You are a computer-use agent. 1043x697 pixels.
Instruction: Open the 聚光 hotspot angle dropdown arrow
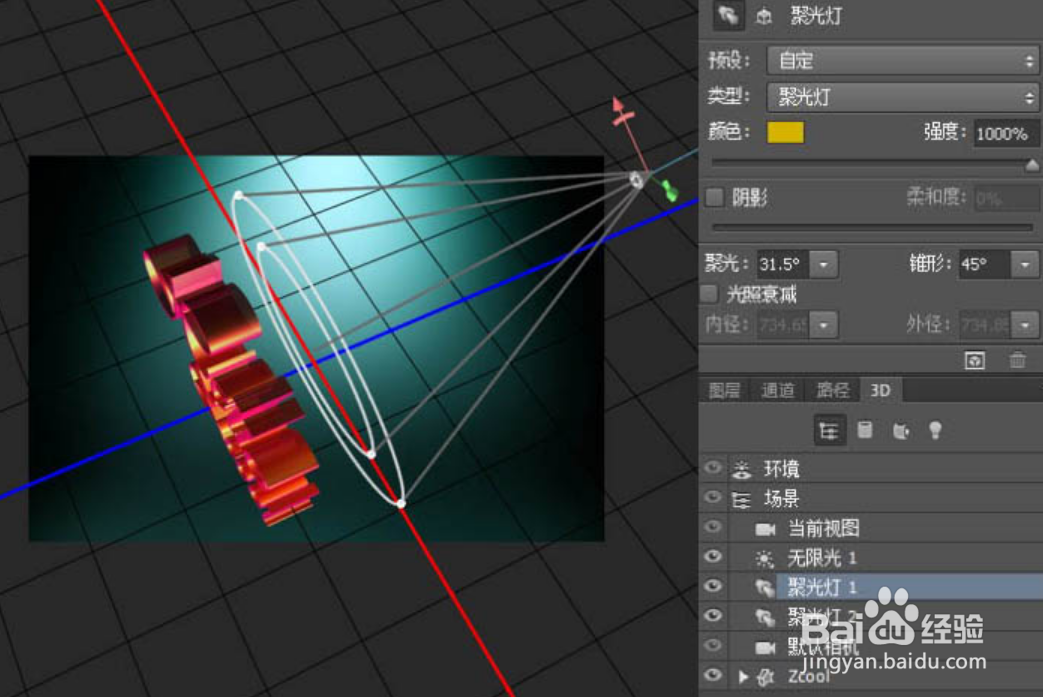(x=823, y=264)
